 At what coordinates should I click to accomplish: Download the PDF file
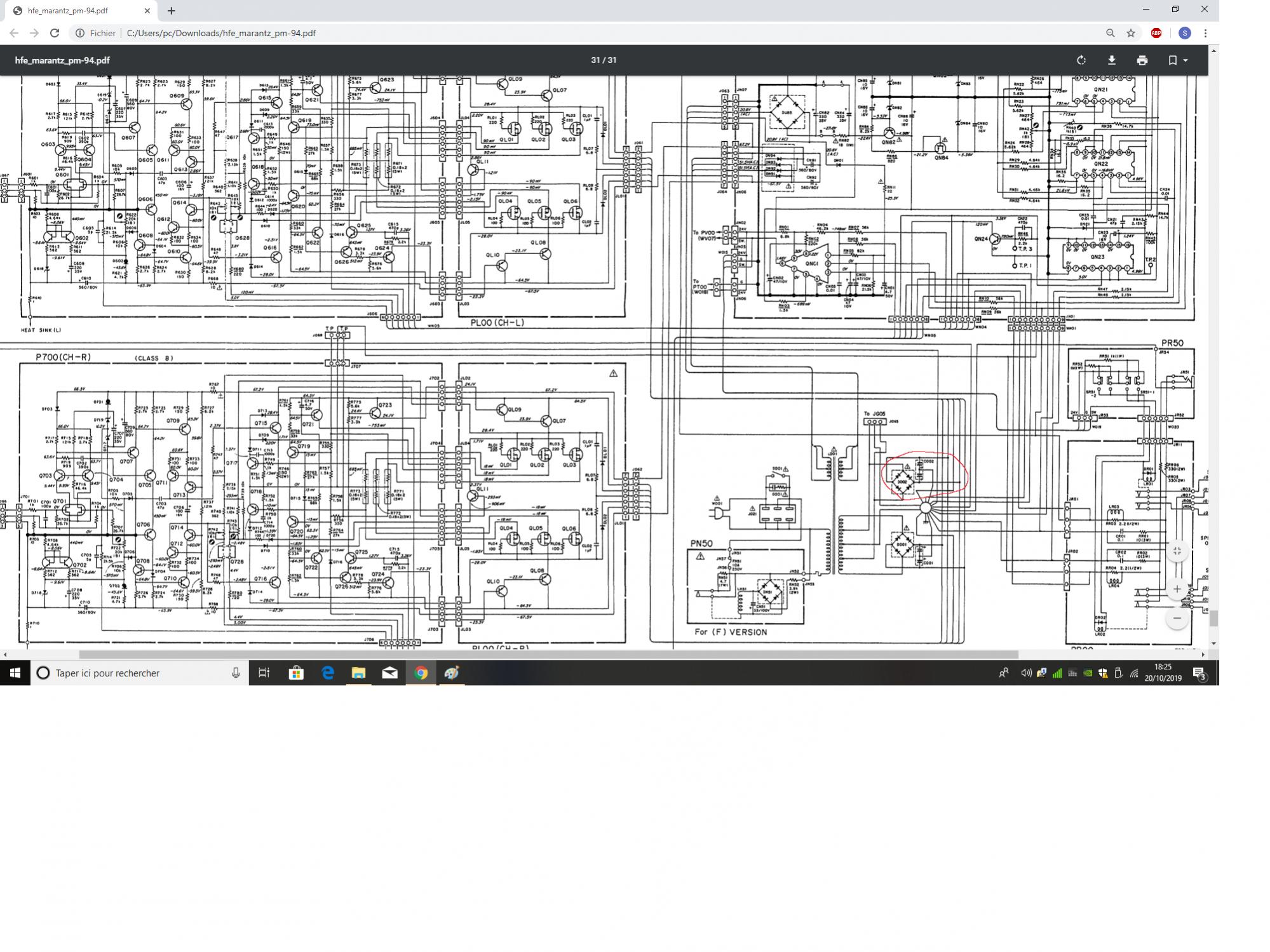(1112, 60)
